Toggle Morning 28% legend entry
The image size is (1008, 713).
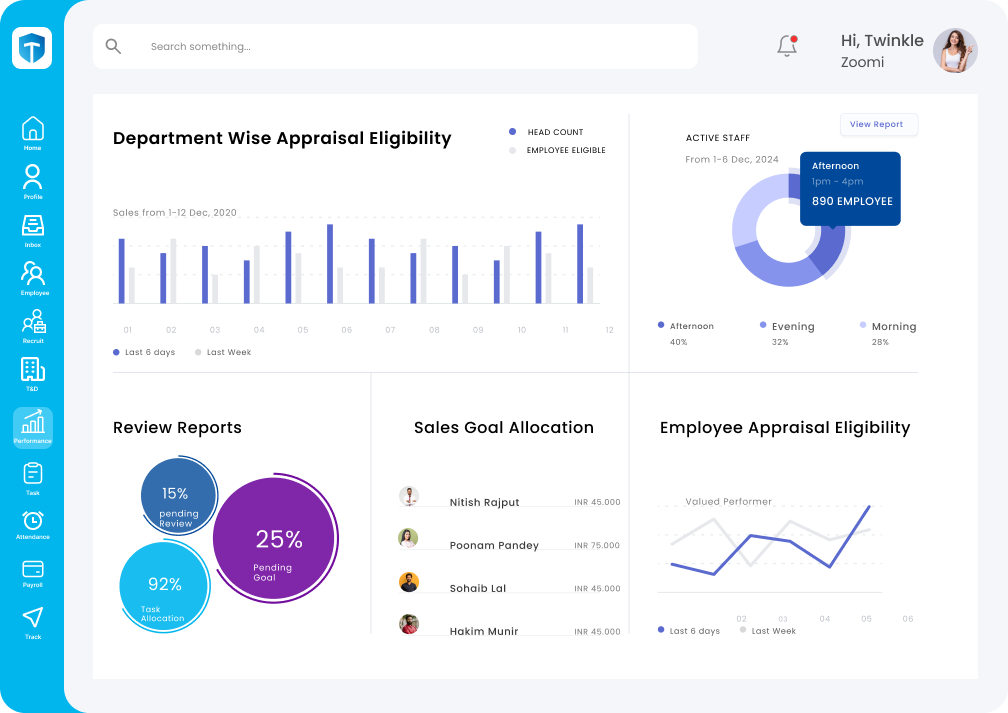tap(888, 333)
